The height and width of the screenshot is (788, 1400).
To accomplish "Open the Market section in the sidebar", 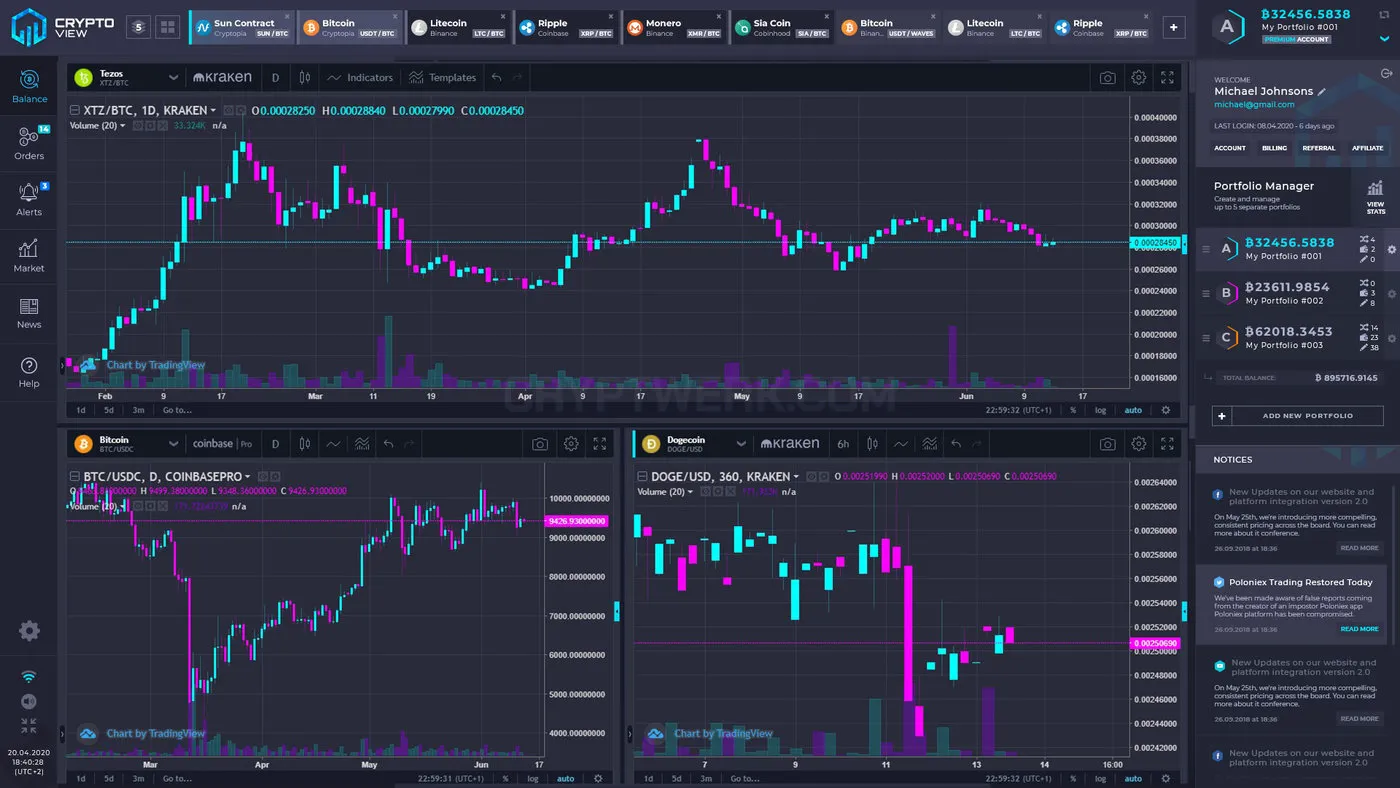I will click(29, 255).
